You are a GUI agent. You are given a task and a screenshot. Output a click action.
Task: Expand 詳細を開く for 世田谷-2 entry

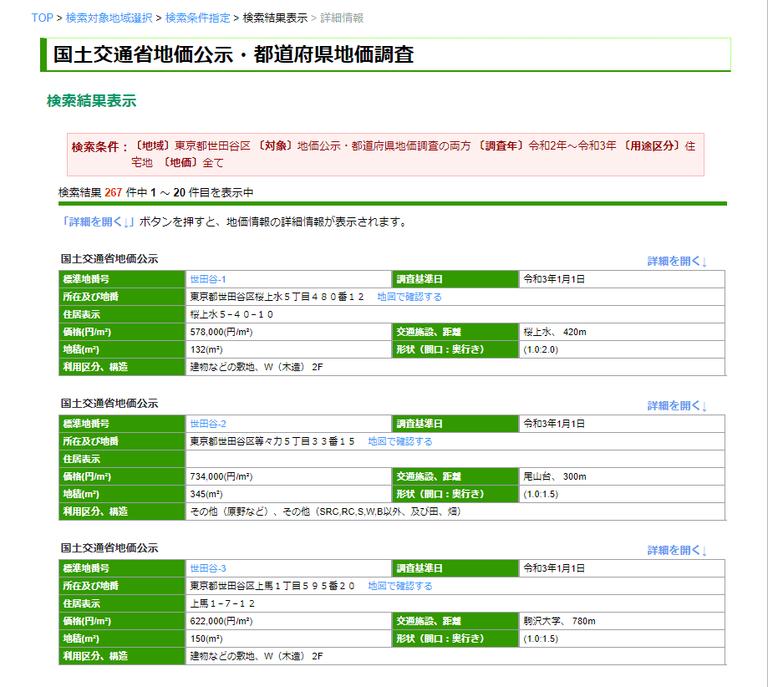coord(677,405)
